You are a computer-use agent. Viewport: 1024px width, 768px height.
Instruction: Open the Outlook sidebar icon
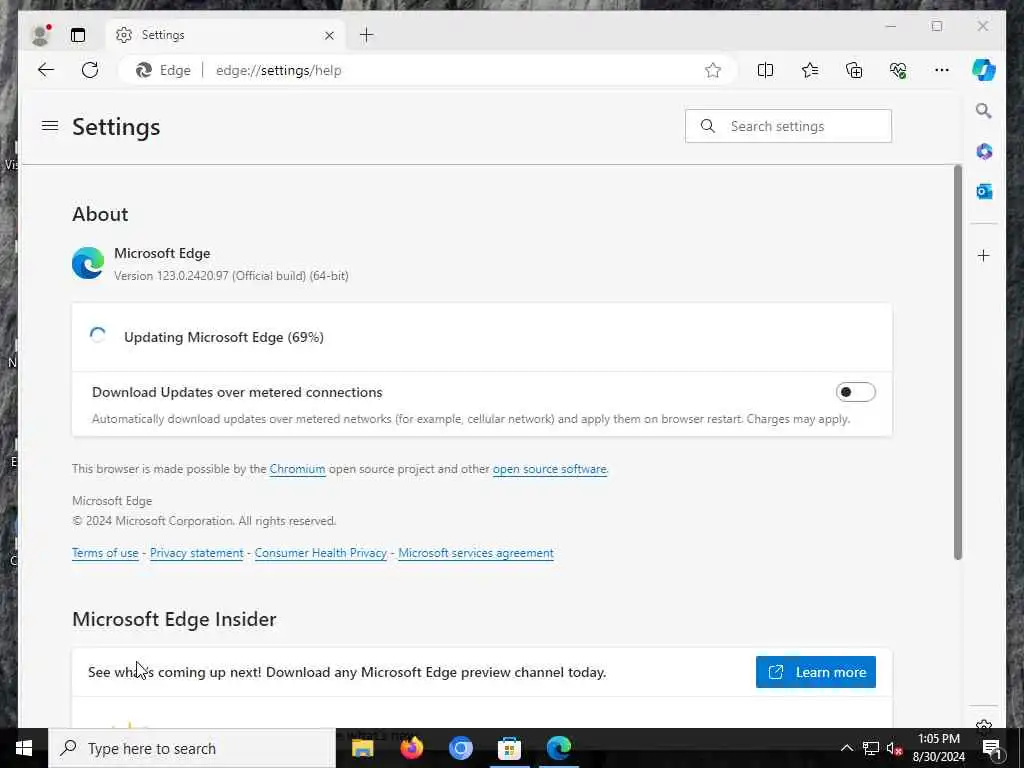coord(984,191)
